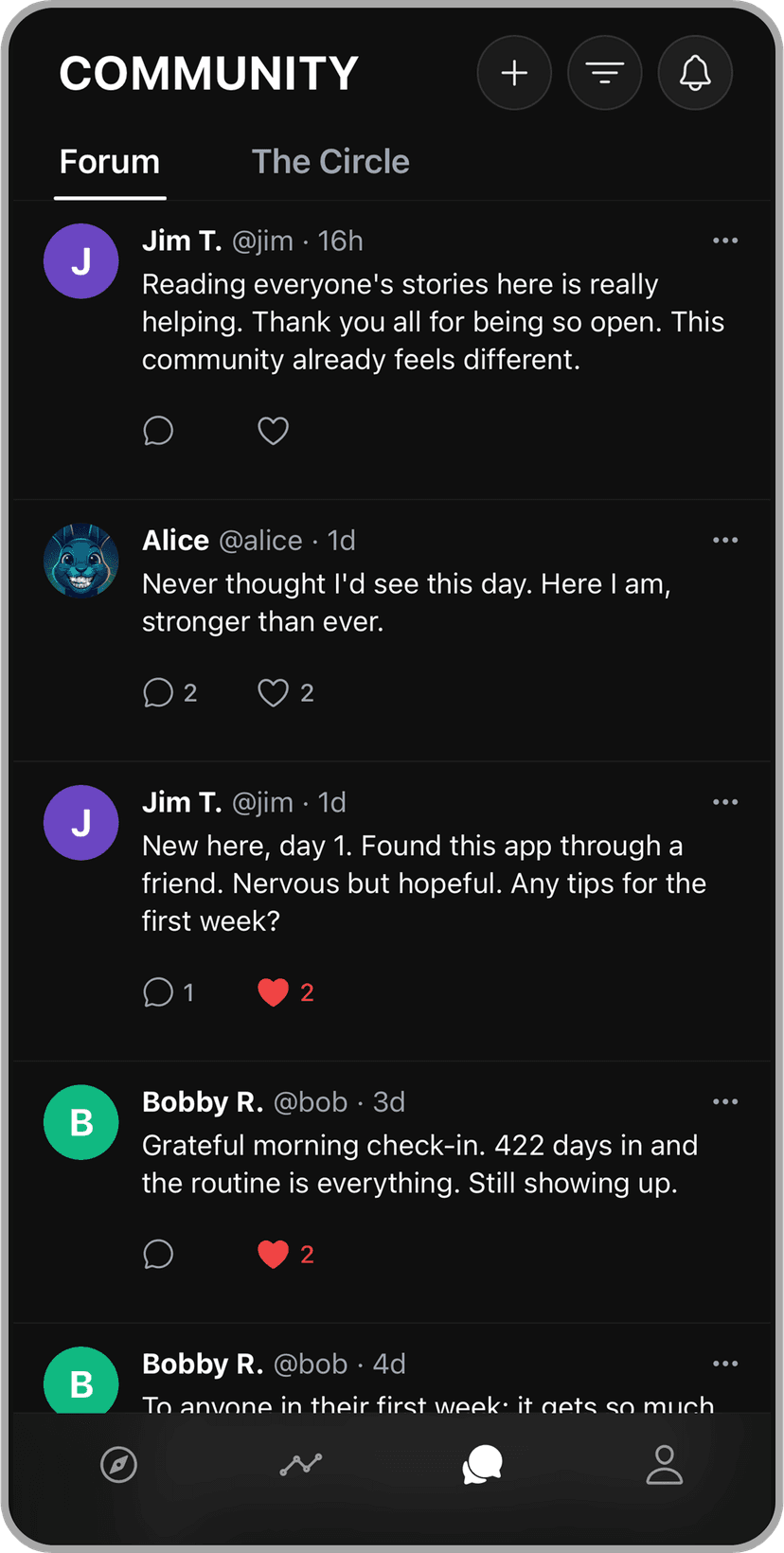784x1553 pixels.
Task: Open the profile person icon
Action: tap(664, 1465)
